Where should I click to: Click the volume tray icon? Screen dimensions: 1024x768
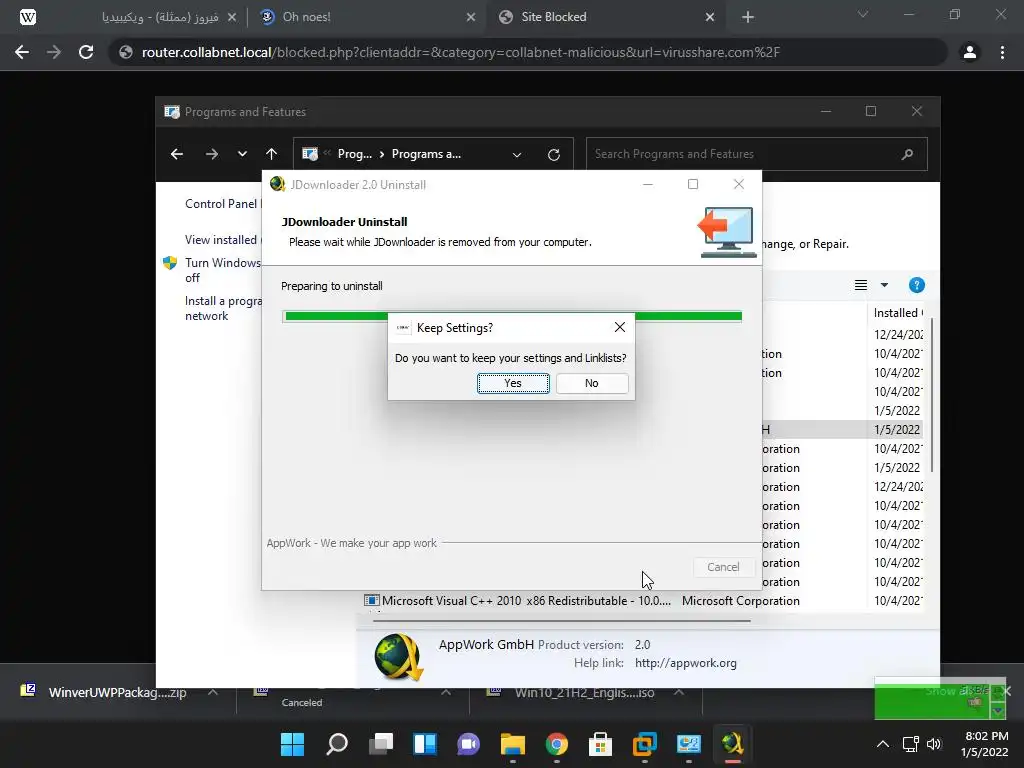tap(934, 744)
